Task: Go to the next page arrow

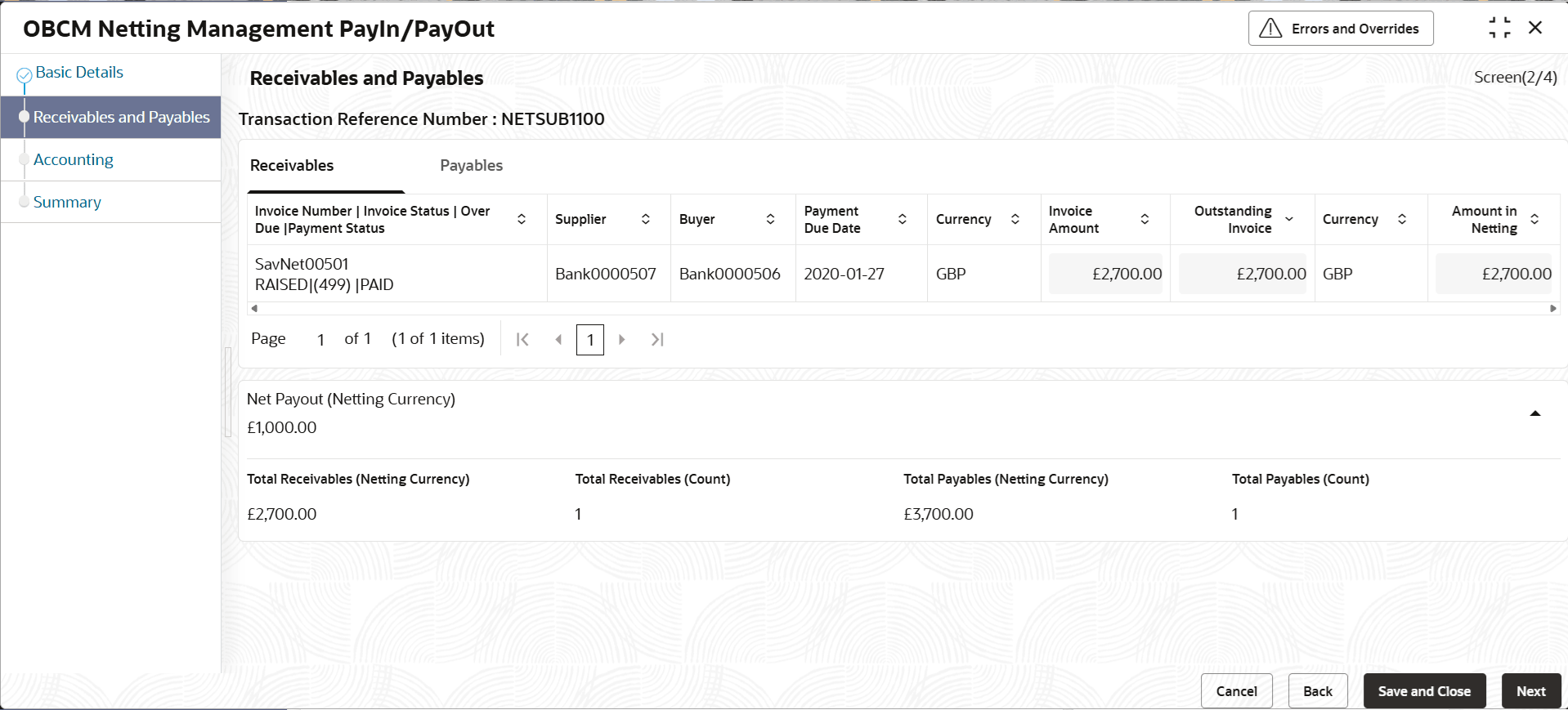Action: [621, 339]
